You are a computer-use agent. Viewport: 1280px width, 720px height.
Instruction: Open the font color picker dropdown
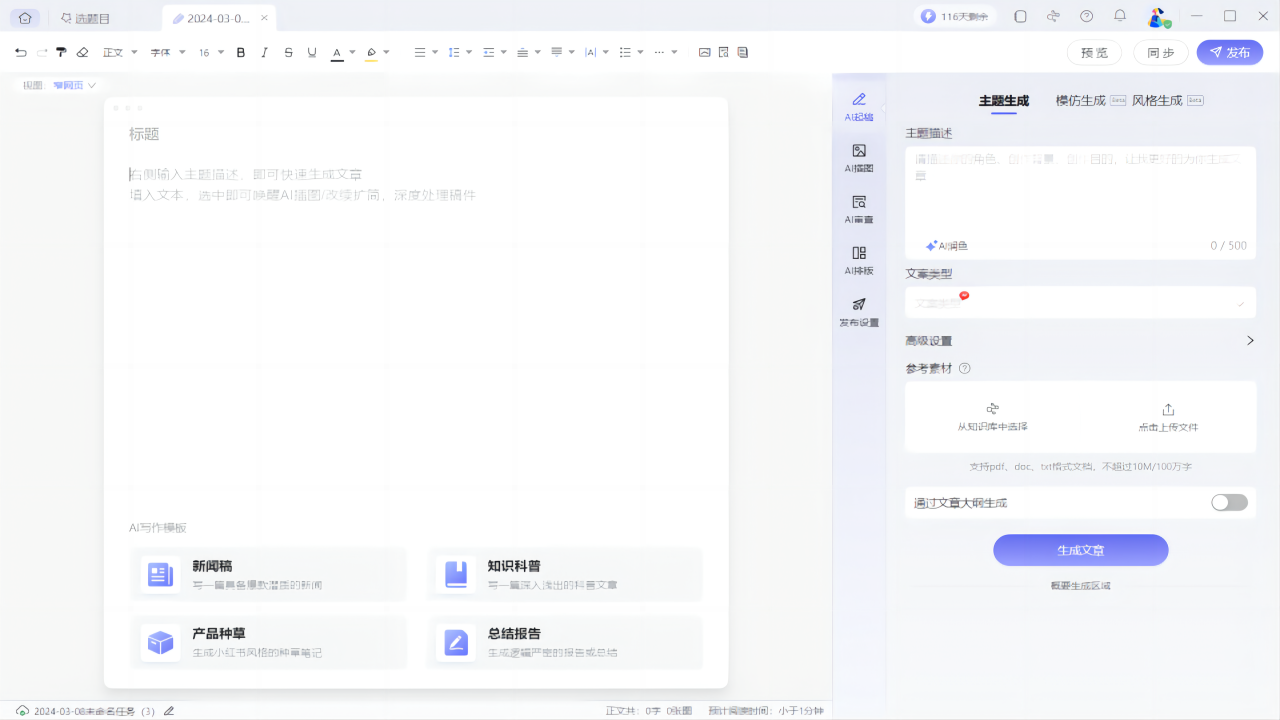point(351,52)
